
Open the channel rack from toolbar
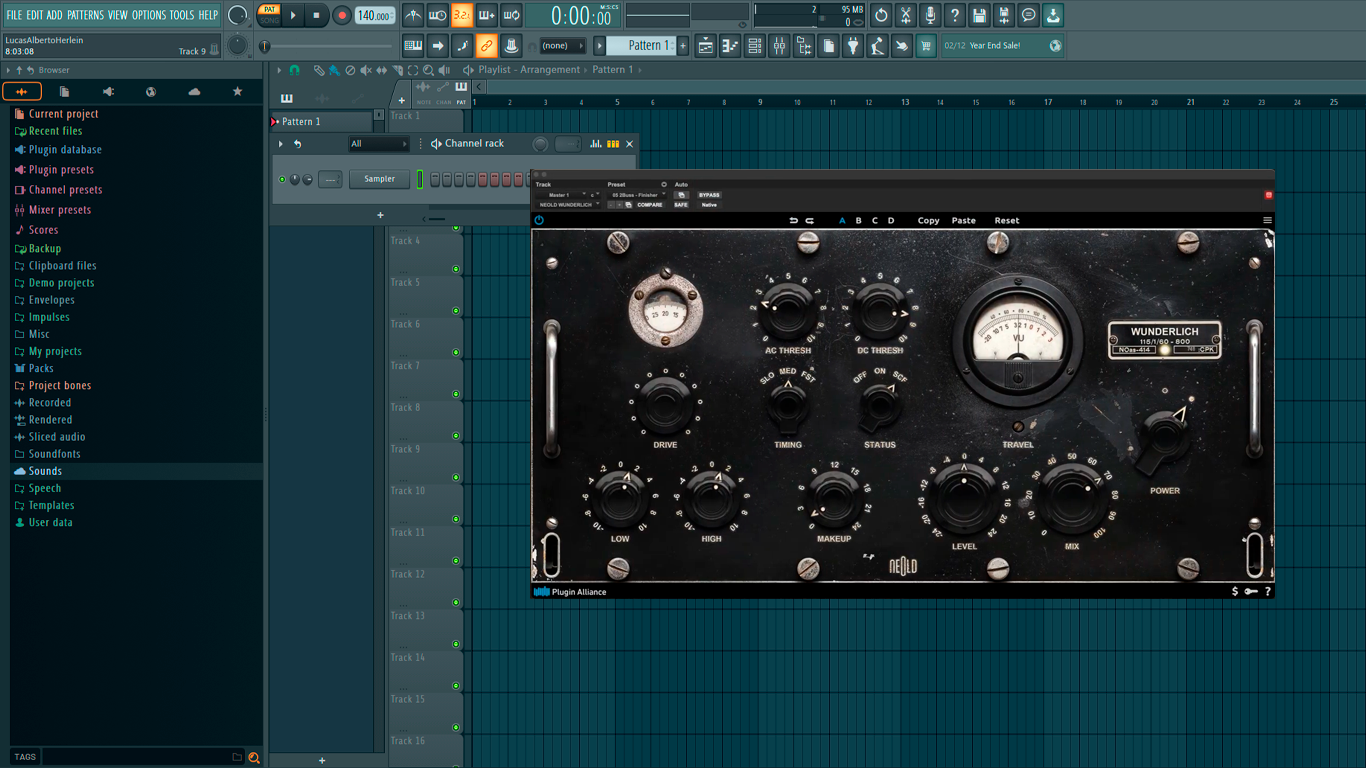(755, 45)
